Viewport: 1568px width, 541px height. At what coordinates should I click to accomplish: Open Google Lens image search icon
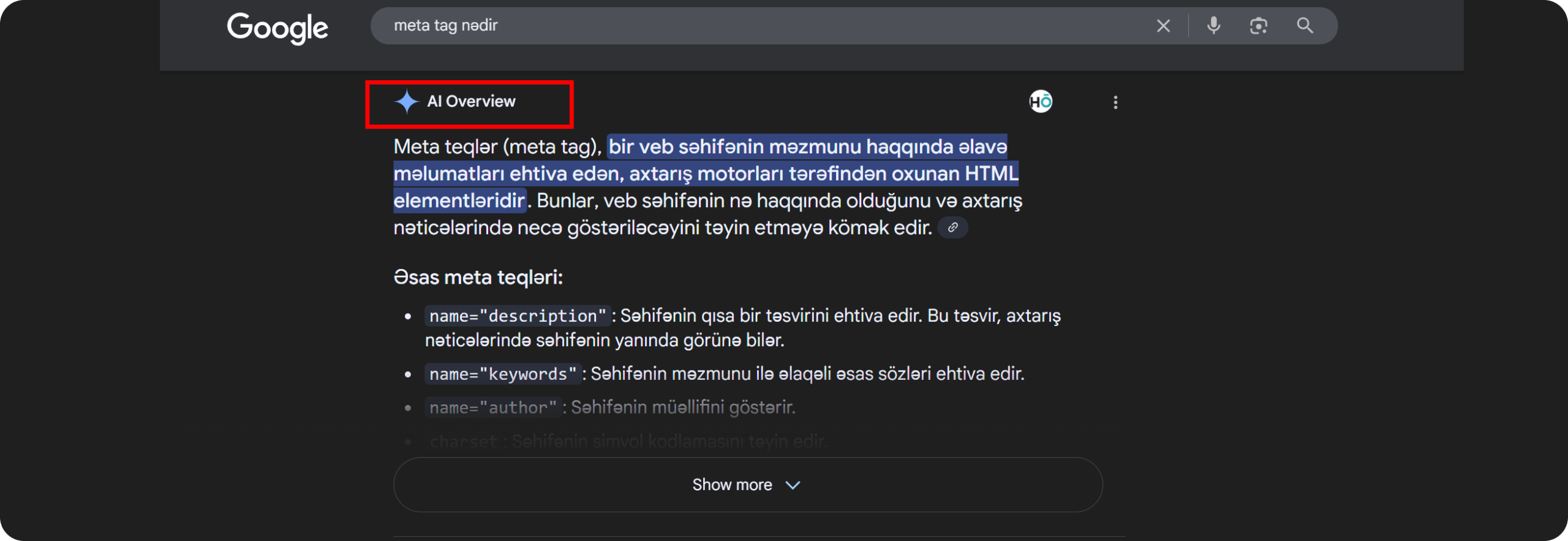tap(1258, 26)
